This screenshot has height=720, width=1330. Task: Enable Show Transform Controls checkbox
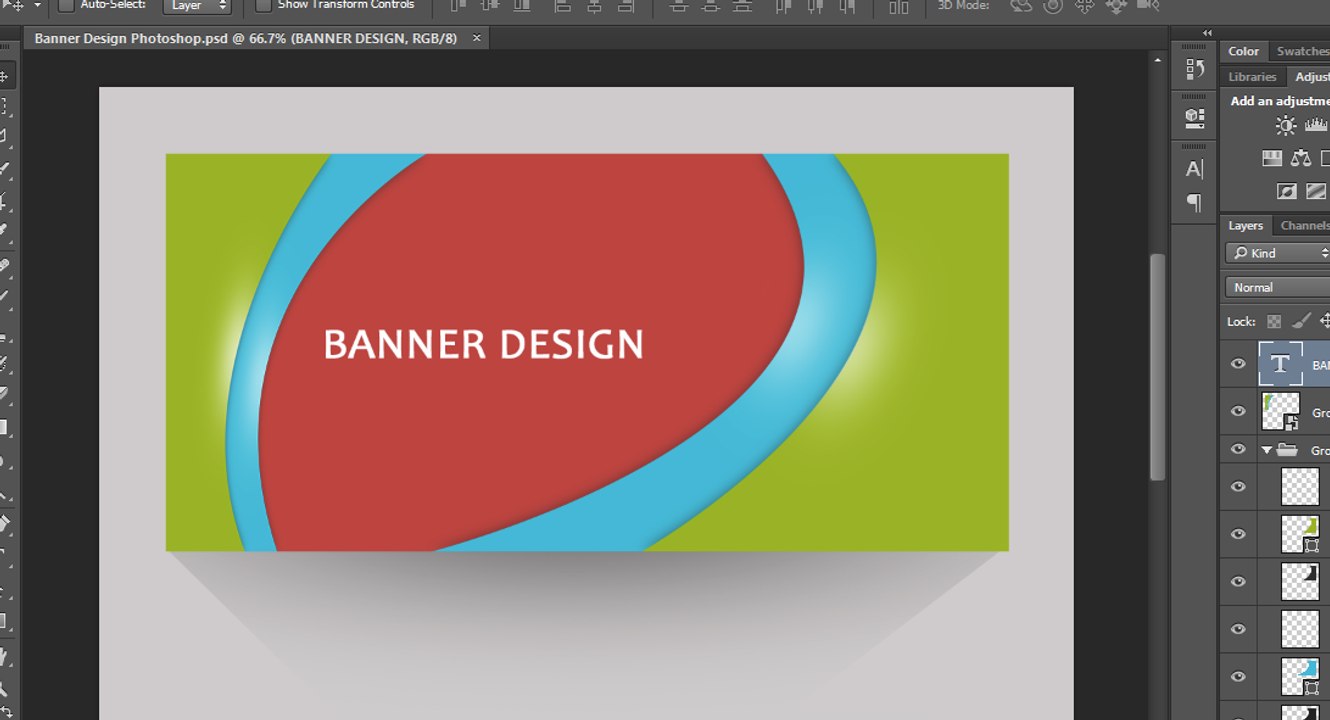coord(263,5)
